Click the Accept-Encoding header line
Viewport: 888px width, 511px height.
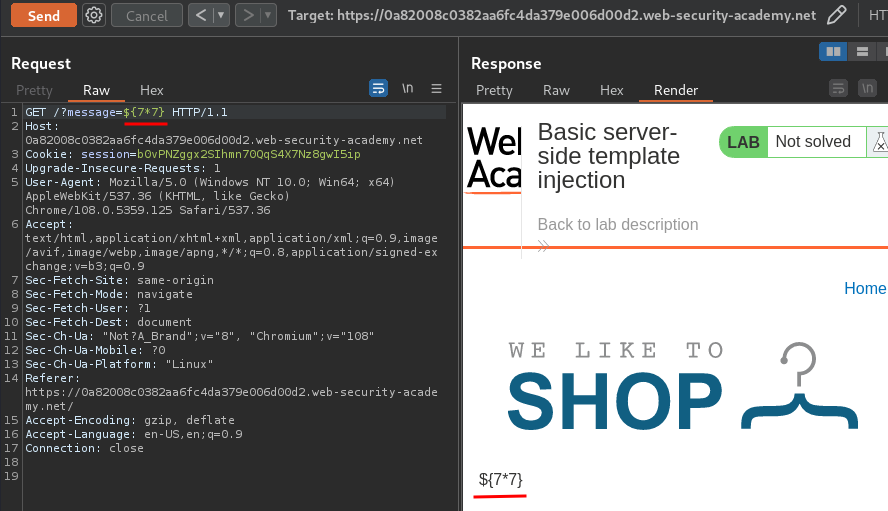[130, 420]
